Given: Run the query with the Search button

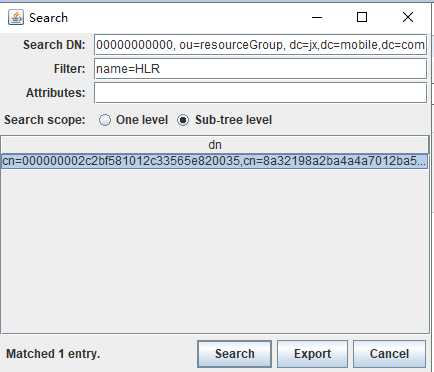Looking at the screenshot, I should (235, 354).
